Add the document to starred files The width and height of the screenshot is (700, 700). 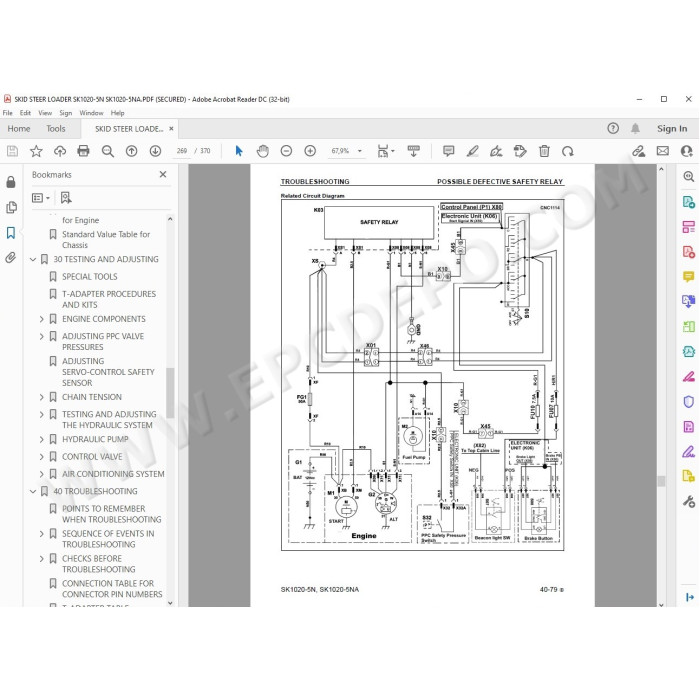tap(36, 151)
